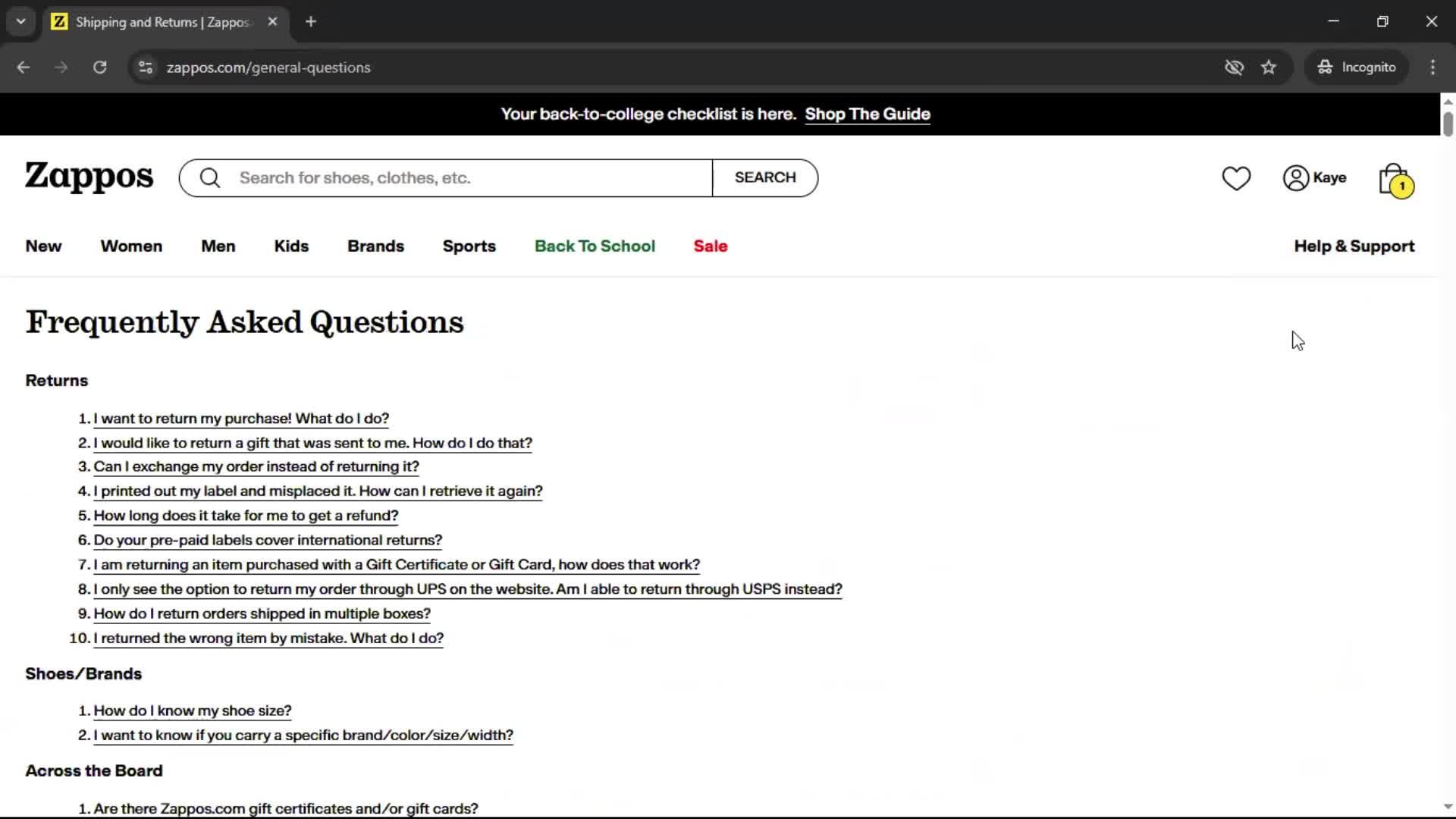Close the Shipping and Returns tab
The image size is (1456, 819).
pos(272,22)
